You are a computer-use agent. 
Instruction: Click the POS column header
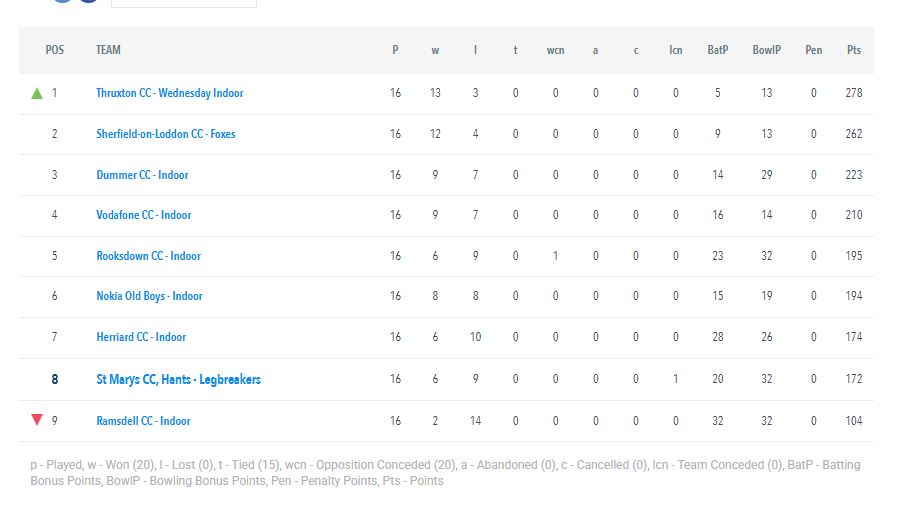click(x=55, y=50)
